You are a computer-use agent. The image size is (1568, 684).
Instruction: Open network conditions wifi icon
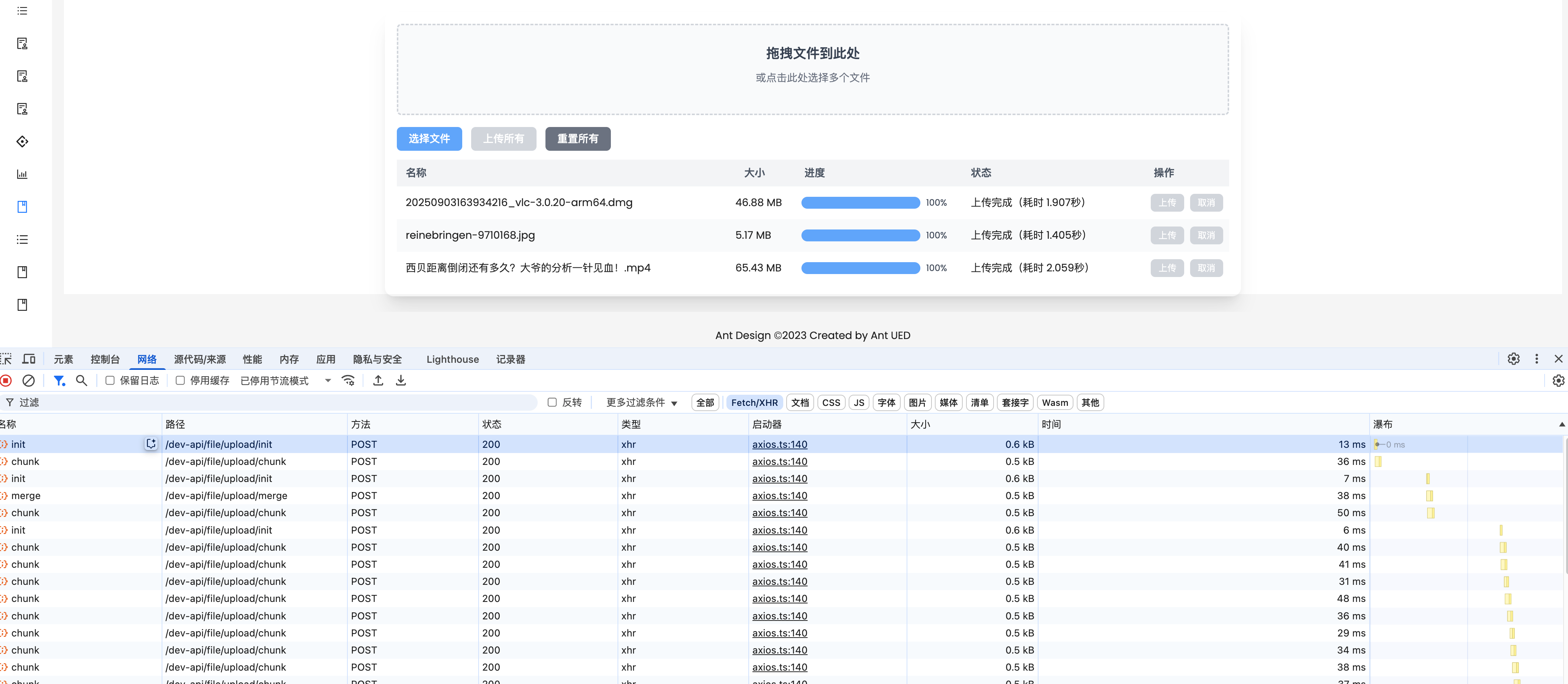[348, 380]
